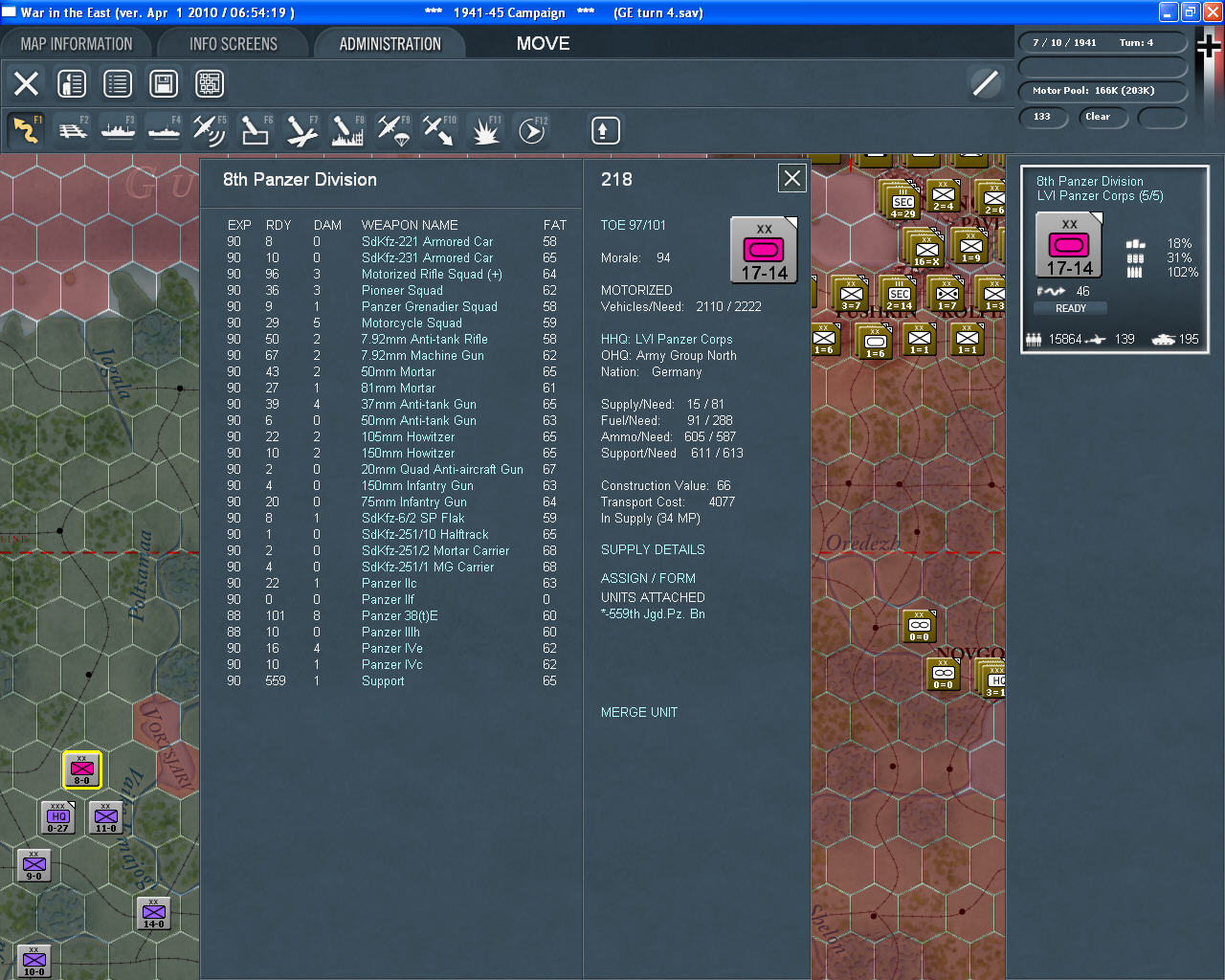Click the SEC 4=29 Soviet unit stack
Image resolution: width=1225 pixels, height=980 pixels.
click(902, 201)
